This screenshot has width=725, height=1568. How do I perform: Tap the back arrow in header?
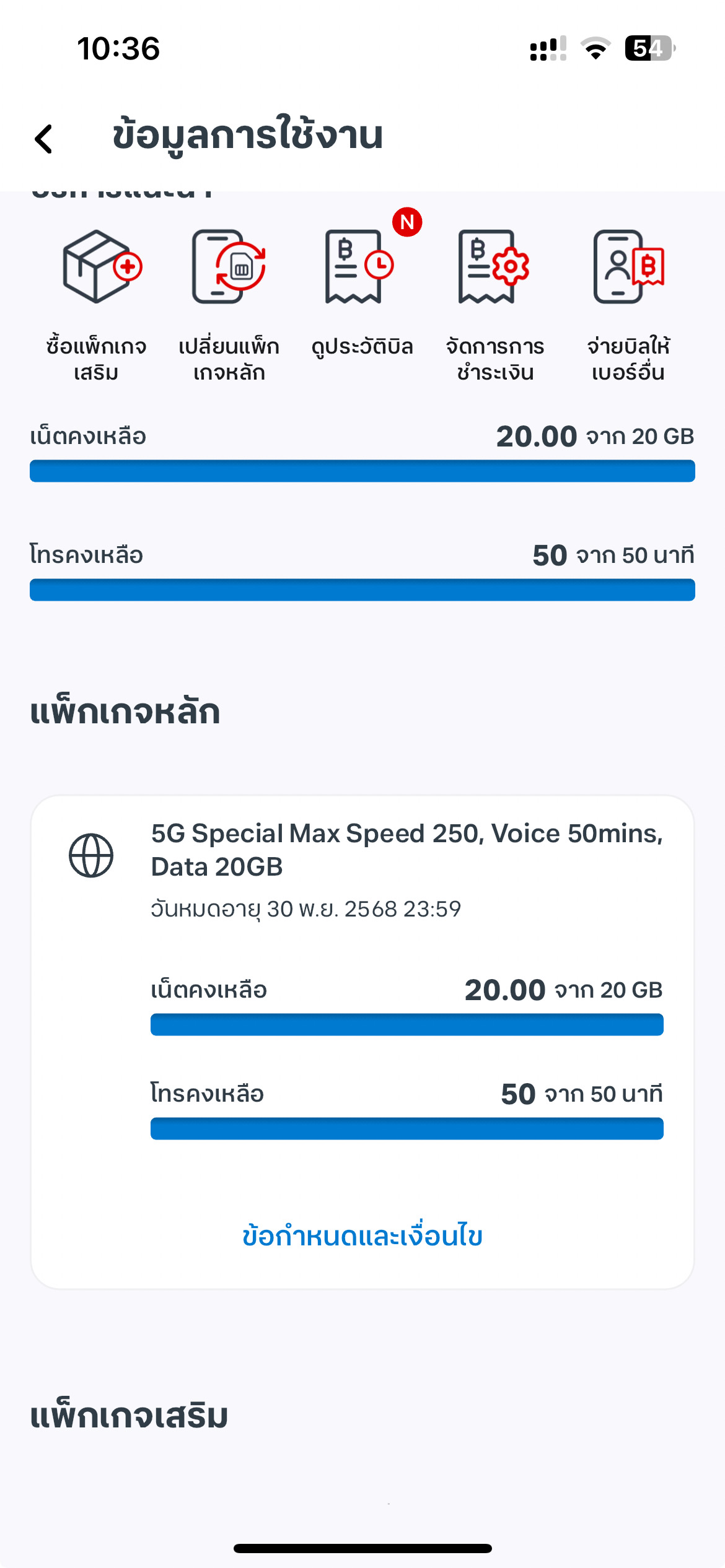point(44,138)
